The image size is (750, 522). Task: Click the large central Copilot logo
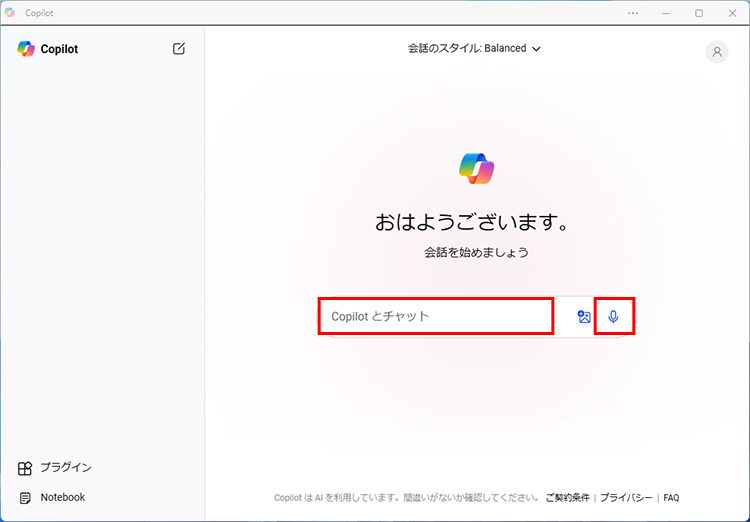click(476, 169)
